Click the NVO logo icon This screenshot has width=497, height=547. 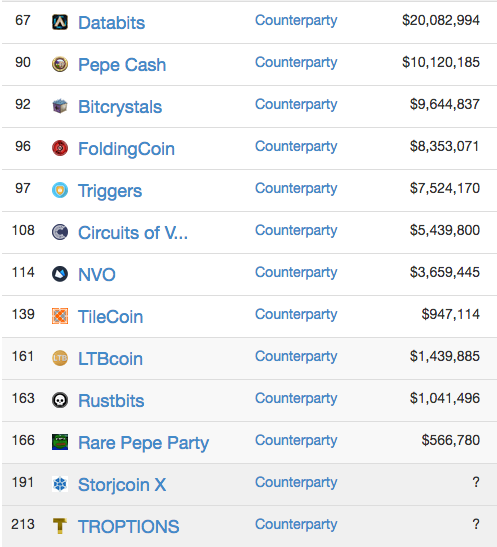[60, 274]
